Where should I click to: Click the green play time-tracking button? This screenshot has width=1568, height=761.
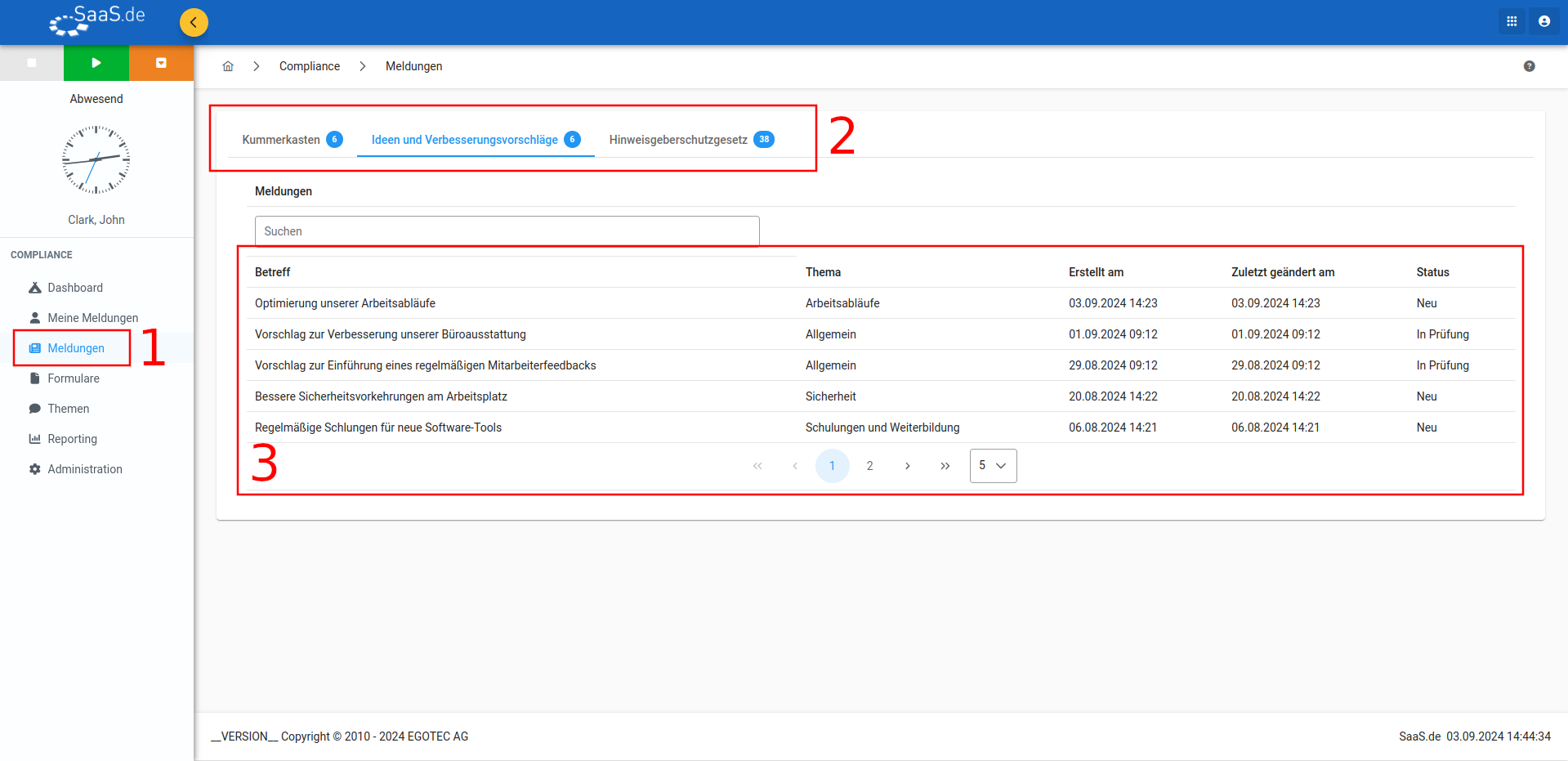(x=96, y=63)
